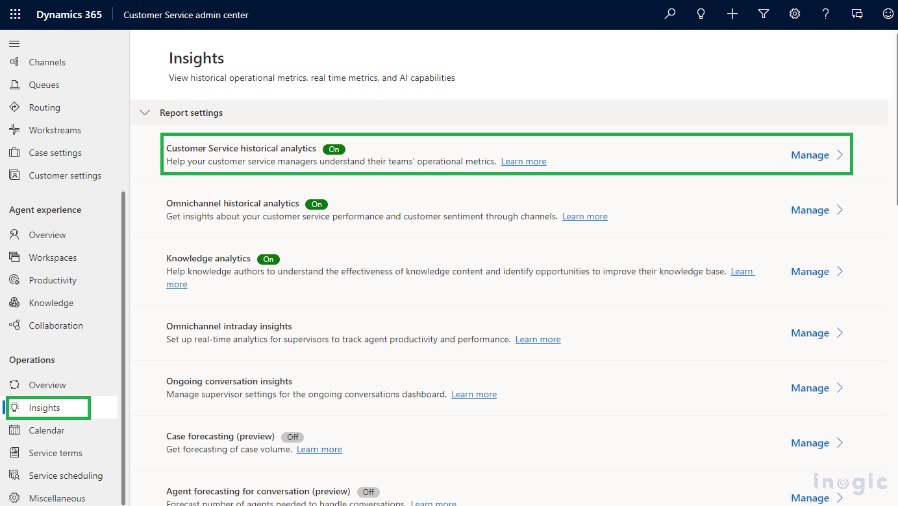Open Learn more link for Ongoing conversation insights
The height and width of the screenshot is (506, 898).
pos(474,395)
